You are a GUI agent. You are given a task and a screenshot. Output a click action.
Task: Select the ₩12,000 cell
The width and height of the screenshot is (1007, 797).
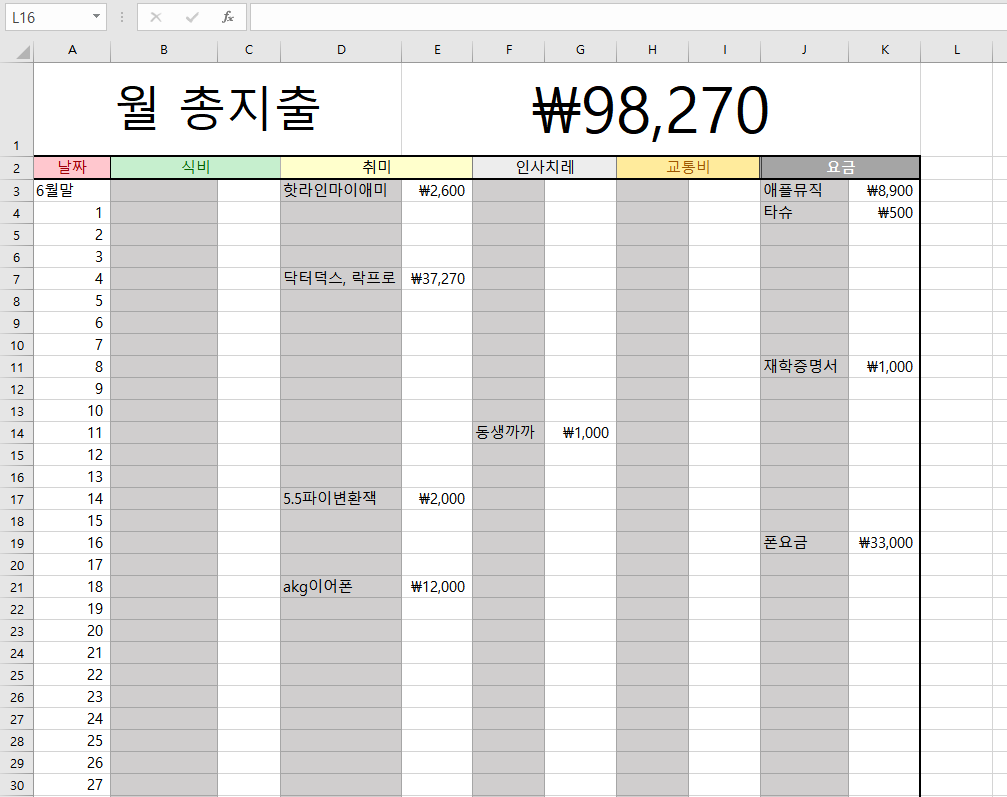[437, 587]
